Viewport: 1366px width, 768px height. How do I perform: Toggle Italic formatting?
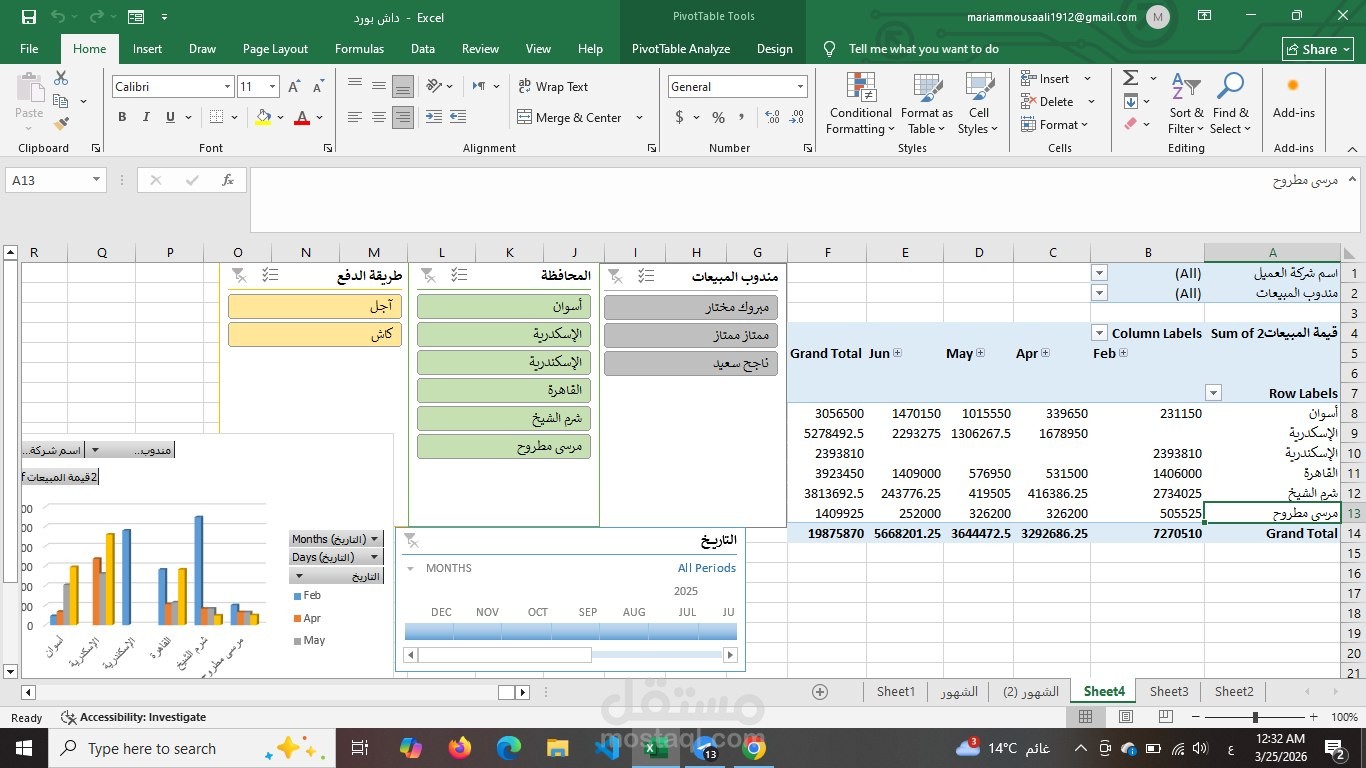point(146,117)
